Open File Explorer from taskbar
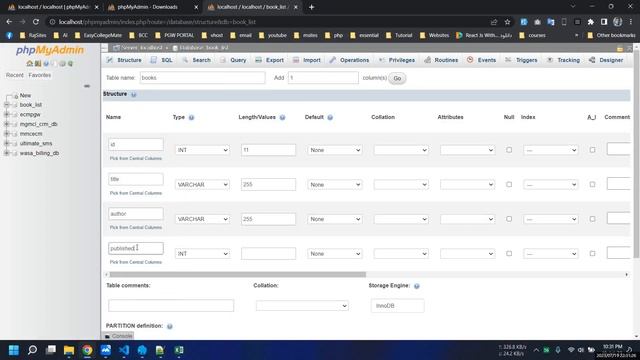The height and width of the screenshot is (360, 640). 69,350
